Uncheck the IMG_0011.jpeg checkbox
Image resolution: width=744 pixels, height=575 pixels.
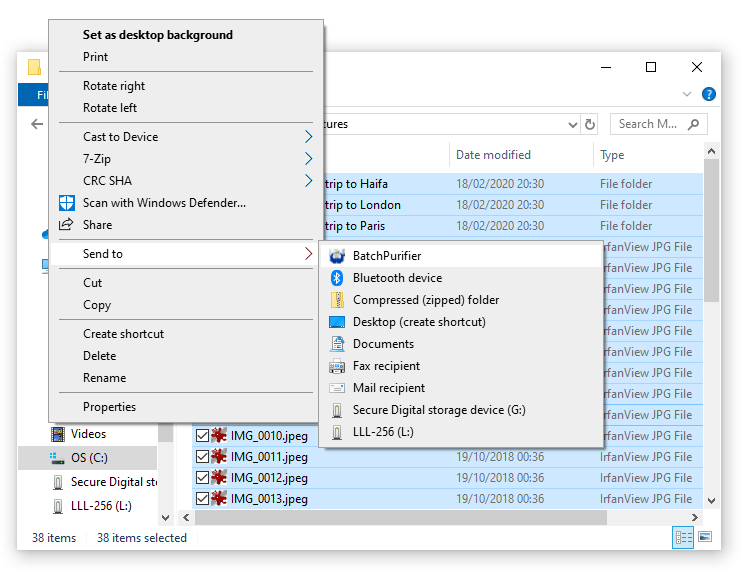pyautogui.click(x=202, y=457)
